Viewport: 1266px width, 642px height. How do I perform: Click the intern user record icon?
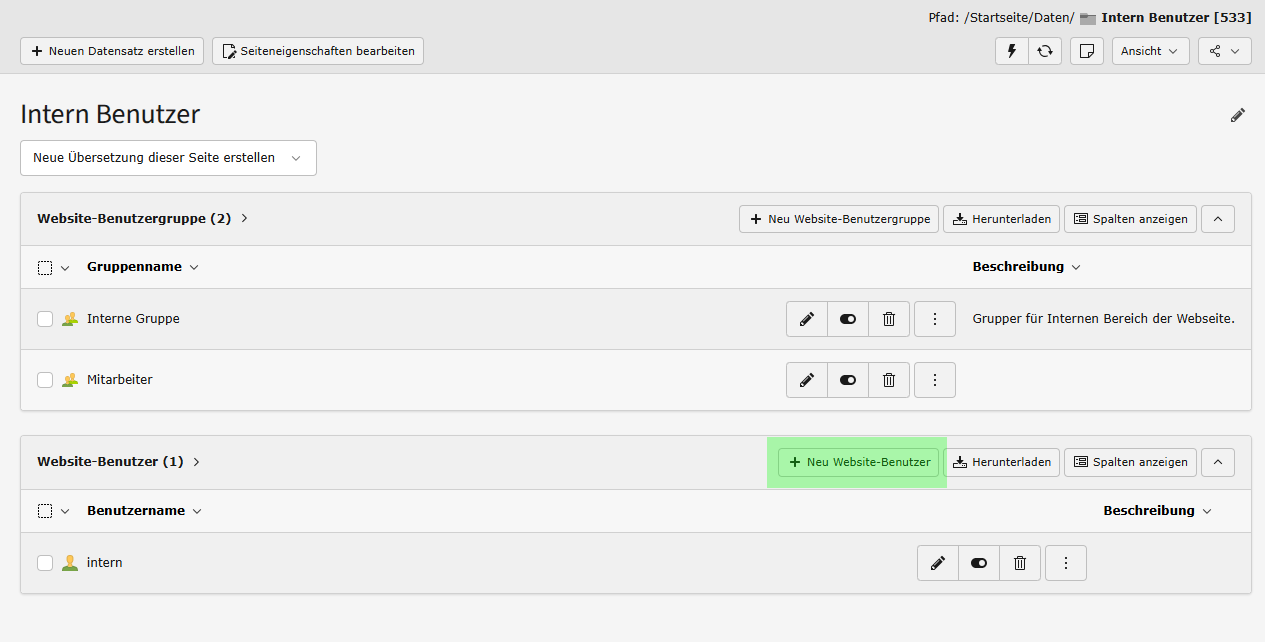[70, 563]
